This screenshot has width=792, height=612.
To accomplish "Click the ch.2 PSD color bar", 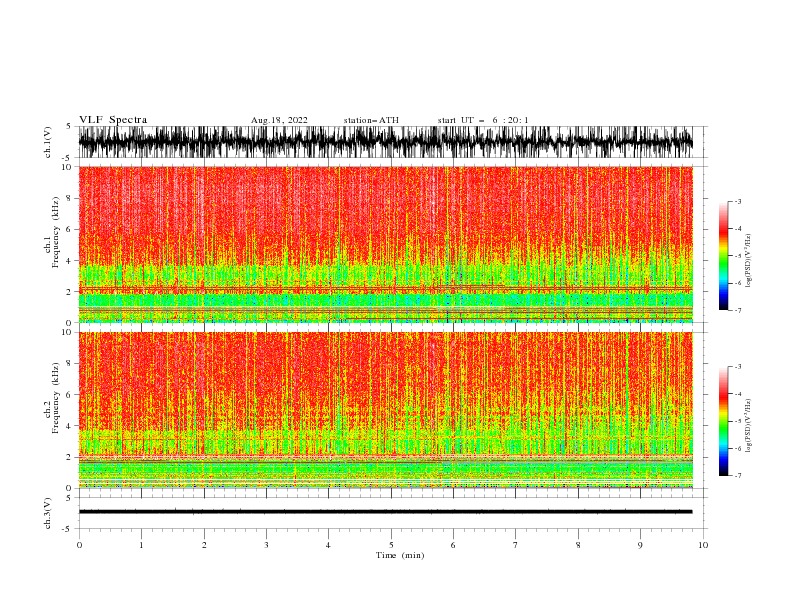I will coord(724,421).
